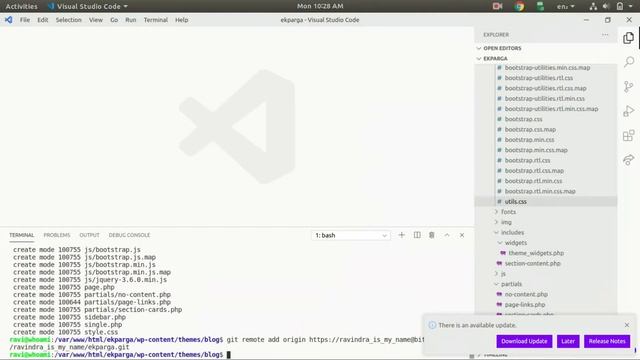Open the clock Mon 10:28 AM
Screen dimensions: 640x360
320,6
